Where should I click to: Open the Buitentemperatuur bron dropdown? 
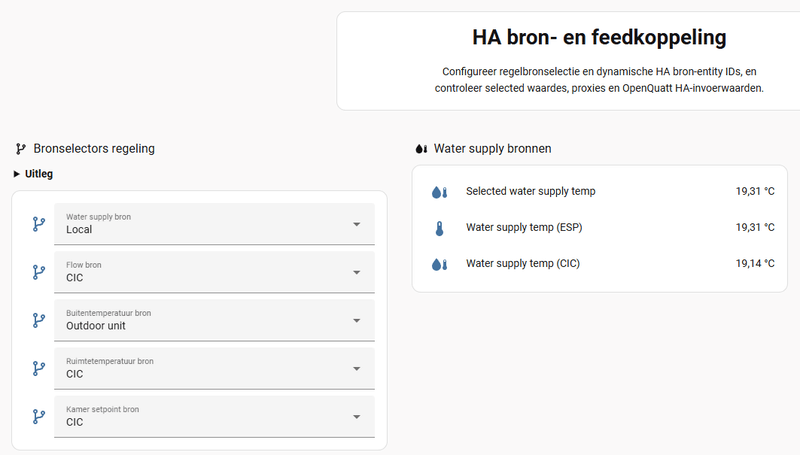tap(215, 320)
